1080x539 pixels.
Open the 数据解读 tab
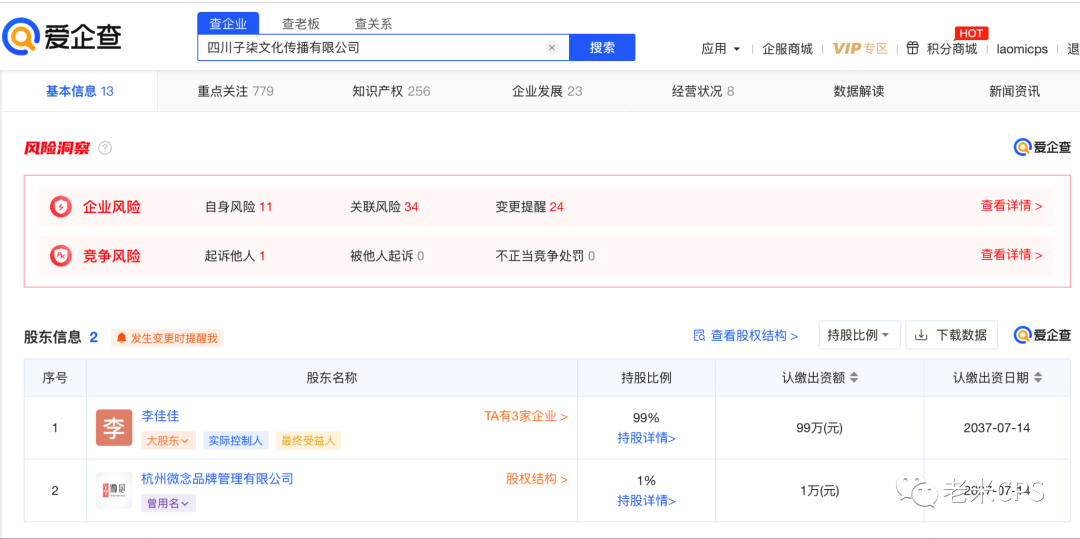click(858, 91)
